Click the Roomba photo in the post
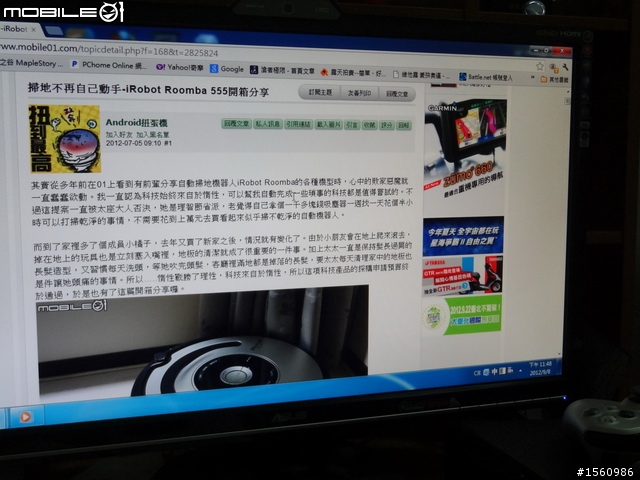 pyautogui.click(x=203, y=343)
